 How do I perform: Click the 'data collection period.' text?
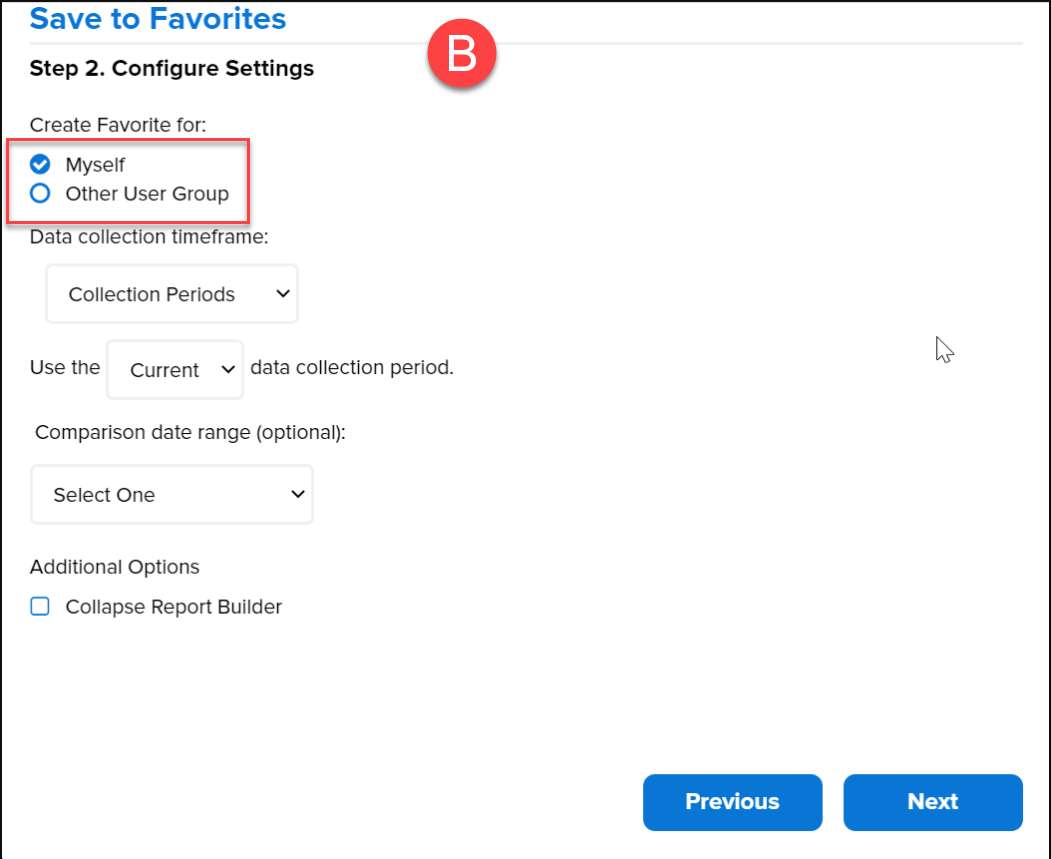[352, 367]
